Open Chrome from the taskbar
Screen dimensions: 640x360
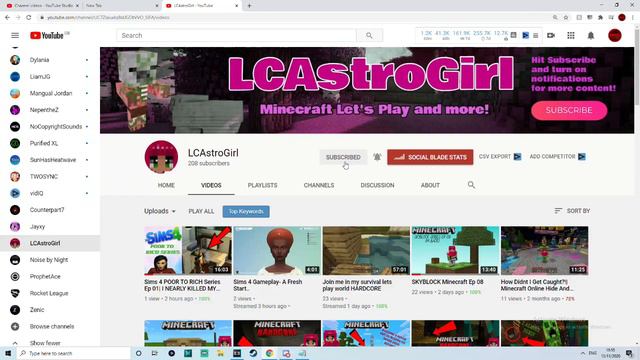pos(269,353)
